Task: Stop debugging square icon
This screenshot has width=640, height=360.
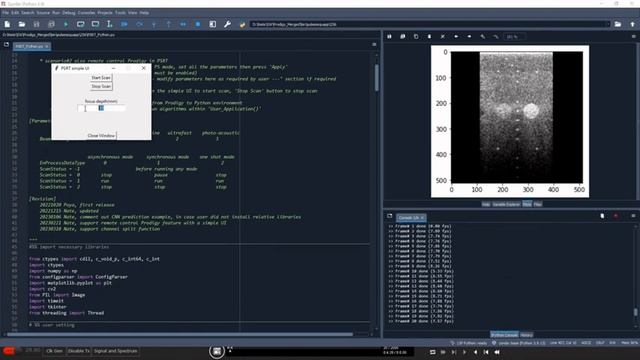Action: click(x=198, y=24)
